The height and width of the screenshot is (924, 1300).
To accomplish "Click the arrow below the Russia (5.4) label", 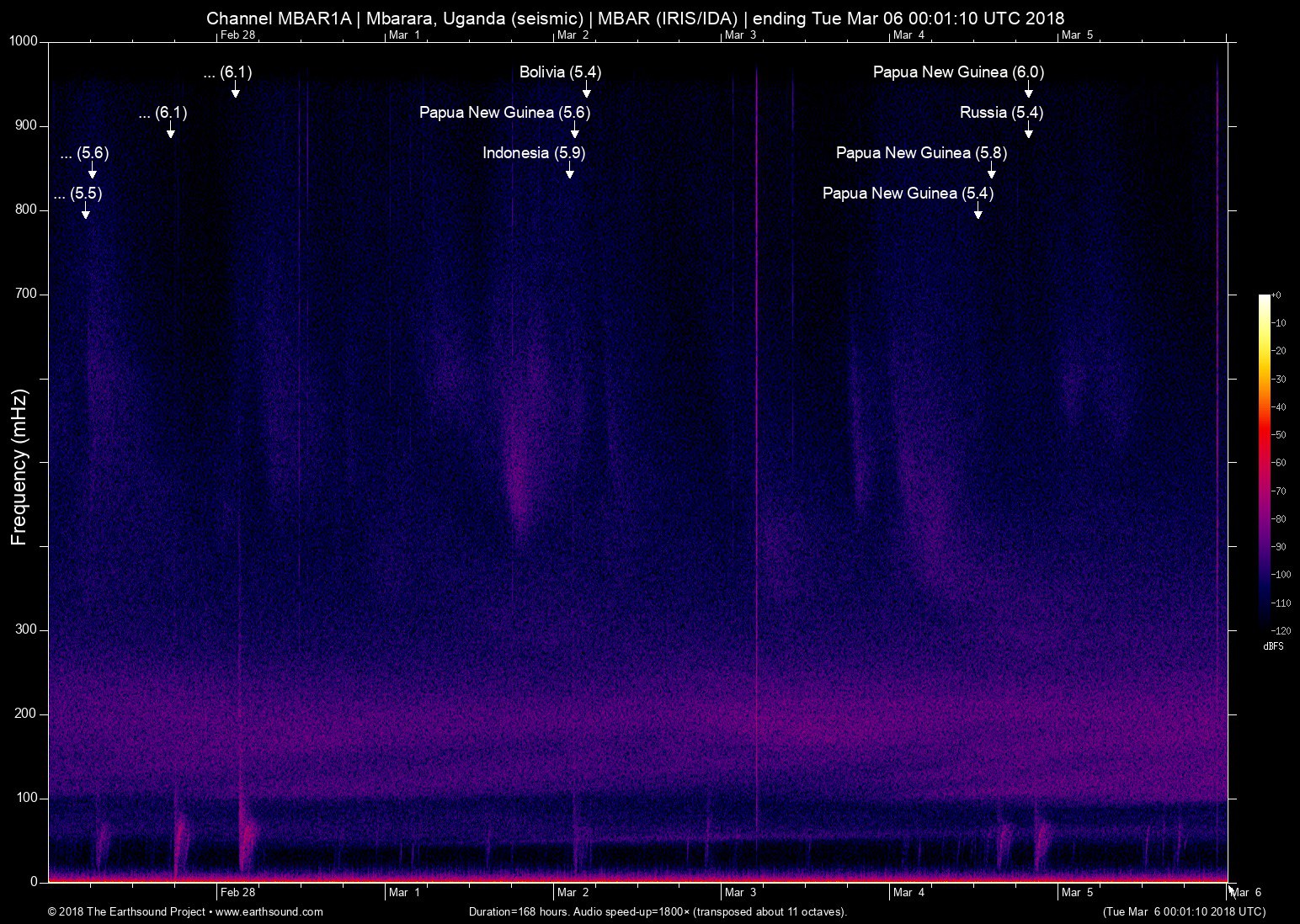I will [1028, 131].
